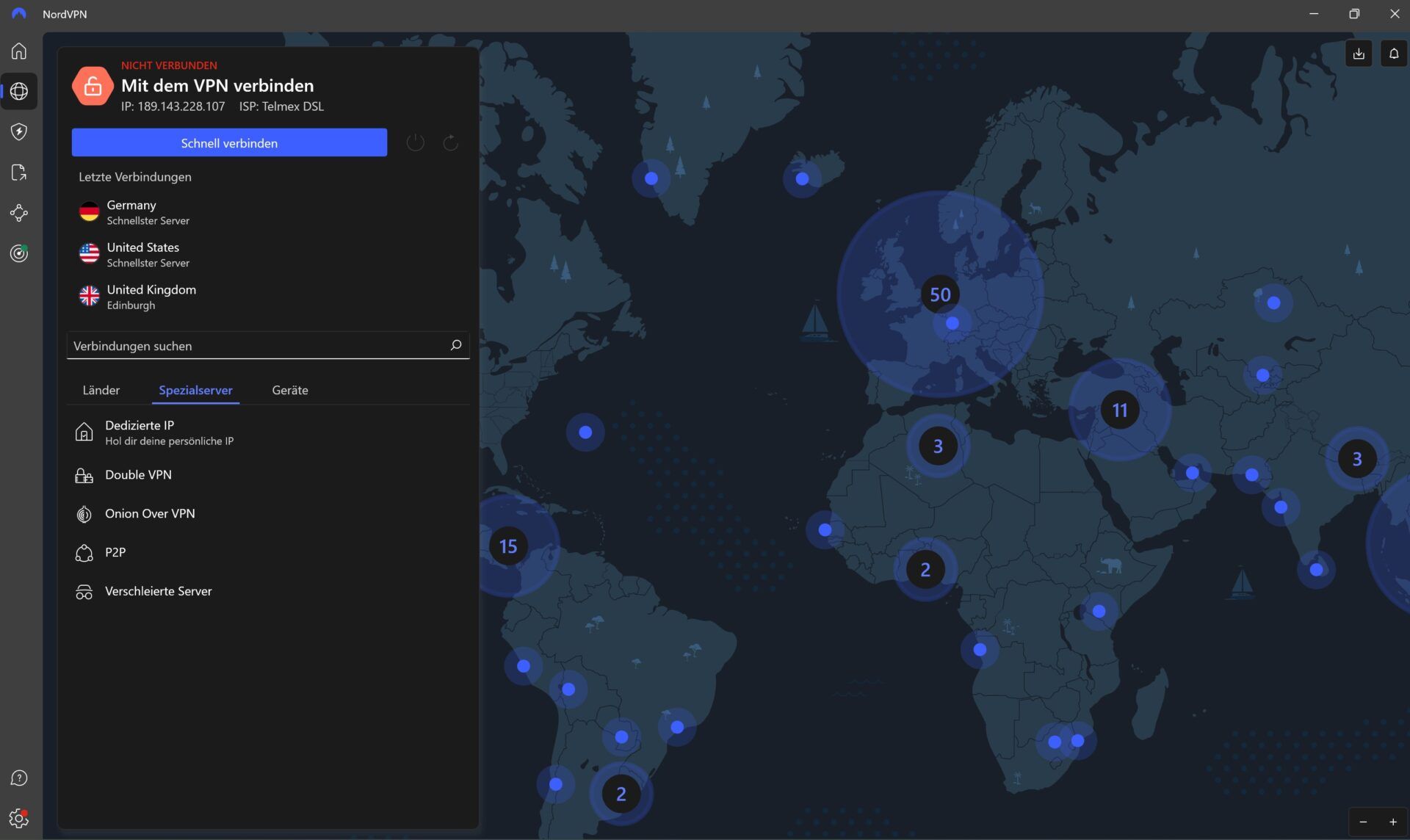The image size is (1410, 840).
Task: Click the NordVPN logo in title bar
Action: coord(19,14)
